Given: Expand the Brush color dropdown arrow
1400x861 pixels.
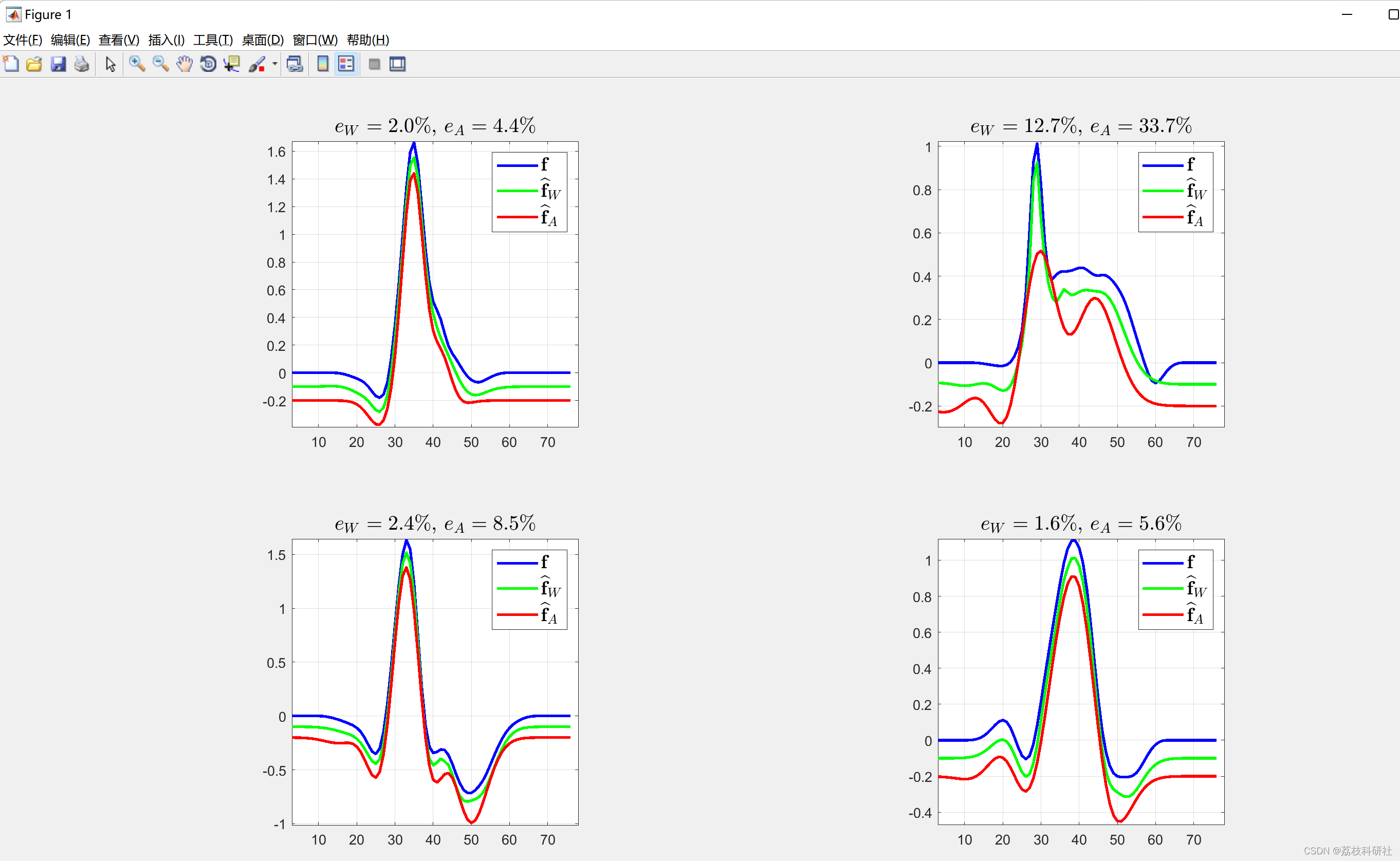Looking at the screenshot, I should tap(274, 64).
